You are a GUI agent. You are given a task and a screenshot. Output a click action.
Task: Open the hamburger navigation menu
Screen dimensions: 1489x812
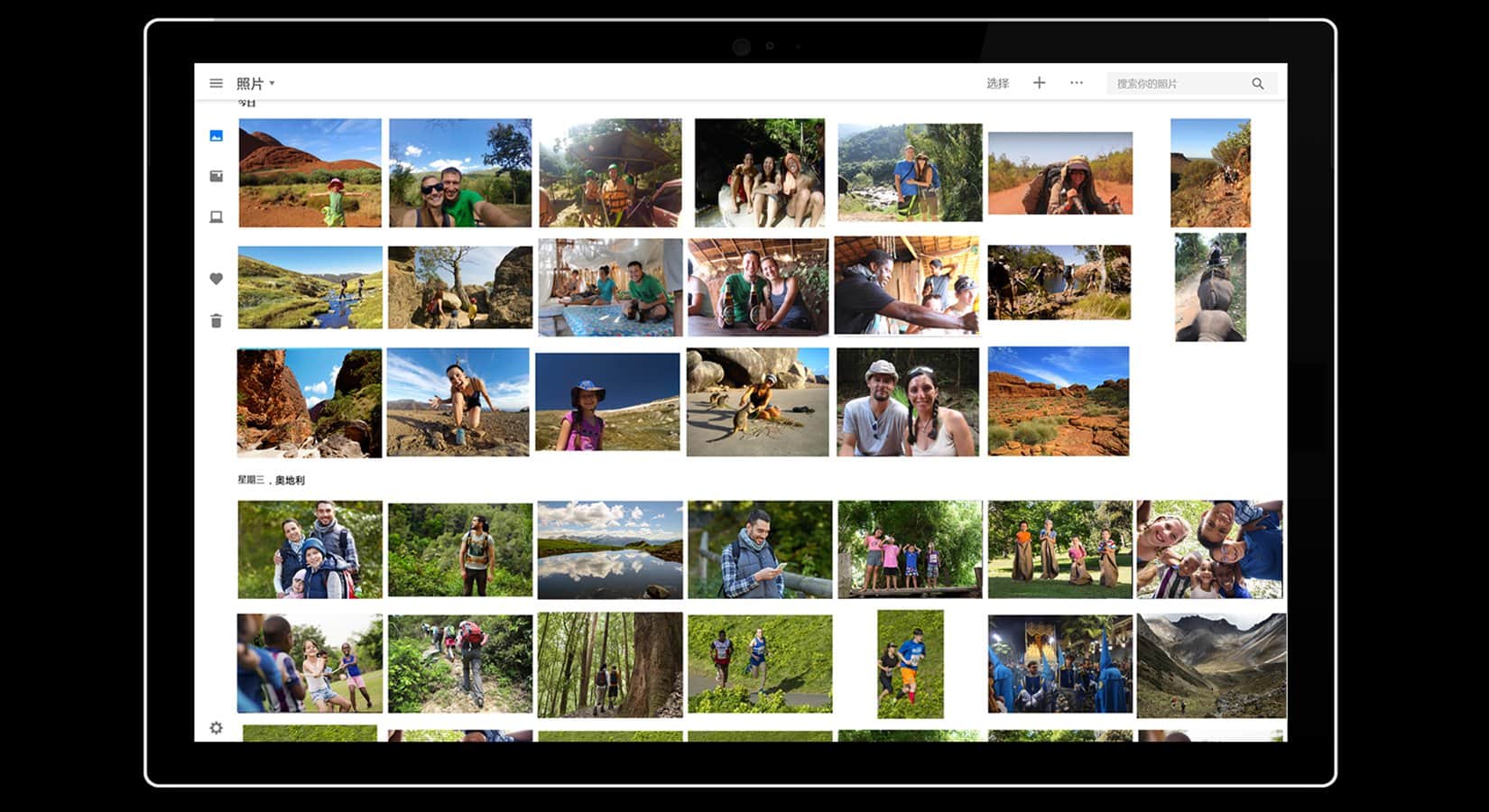[216, 83]
